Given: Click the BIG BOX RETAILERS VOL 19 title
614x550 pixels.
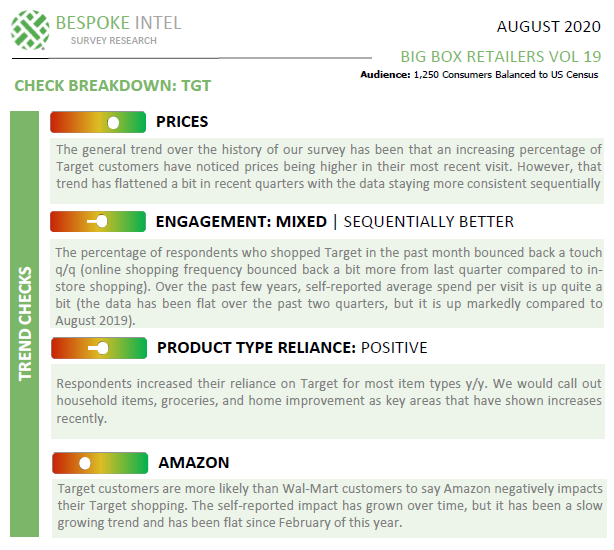Looking at the screenshot, I should (x=501, y=57).
